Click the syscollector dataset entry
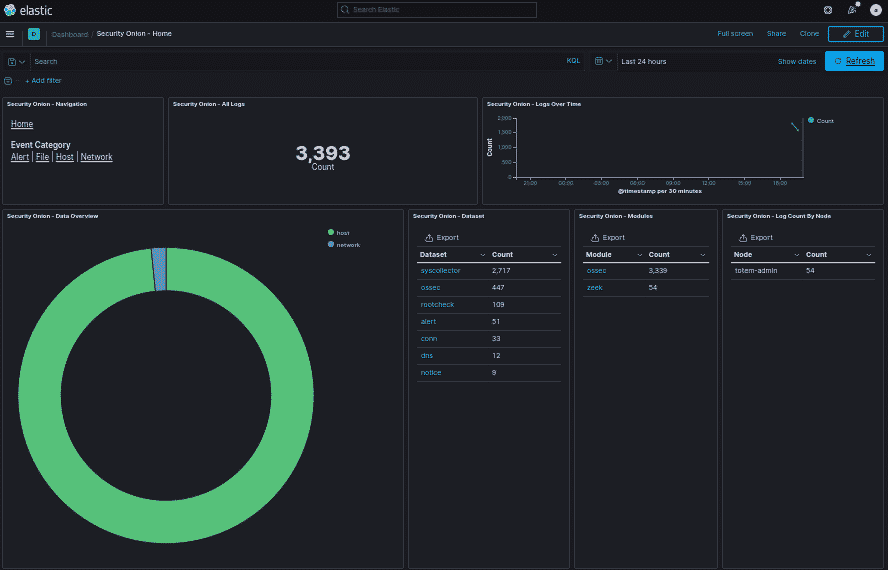 [x=440, y=271]
